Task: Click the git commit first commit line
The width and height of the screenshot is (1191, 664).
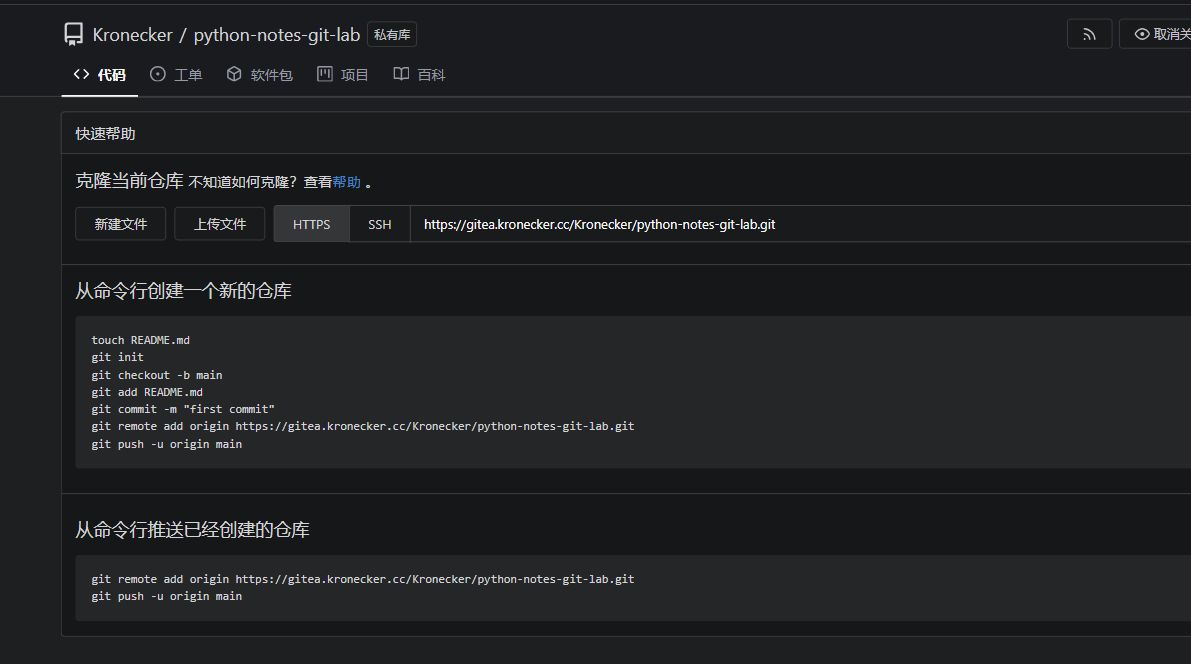Action: (x=183, y=409)
